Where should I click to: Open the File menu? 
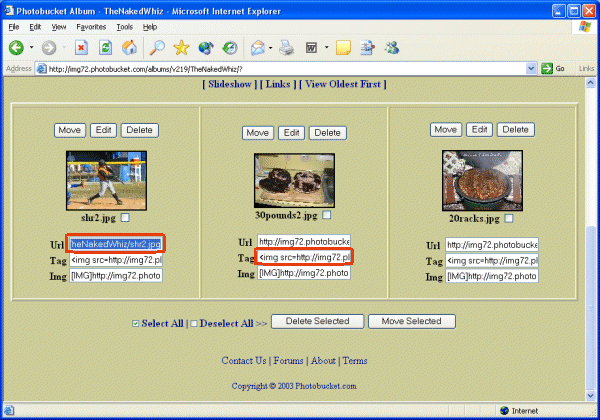tap(13, 27)
